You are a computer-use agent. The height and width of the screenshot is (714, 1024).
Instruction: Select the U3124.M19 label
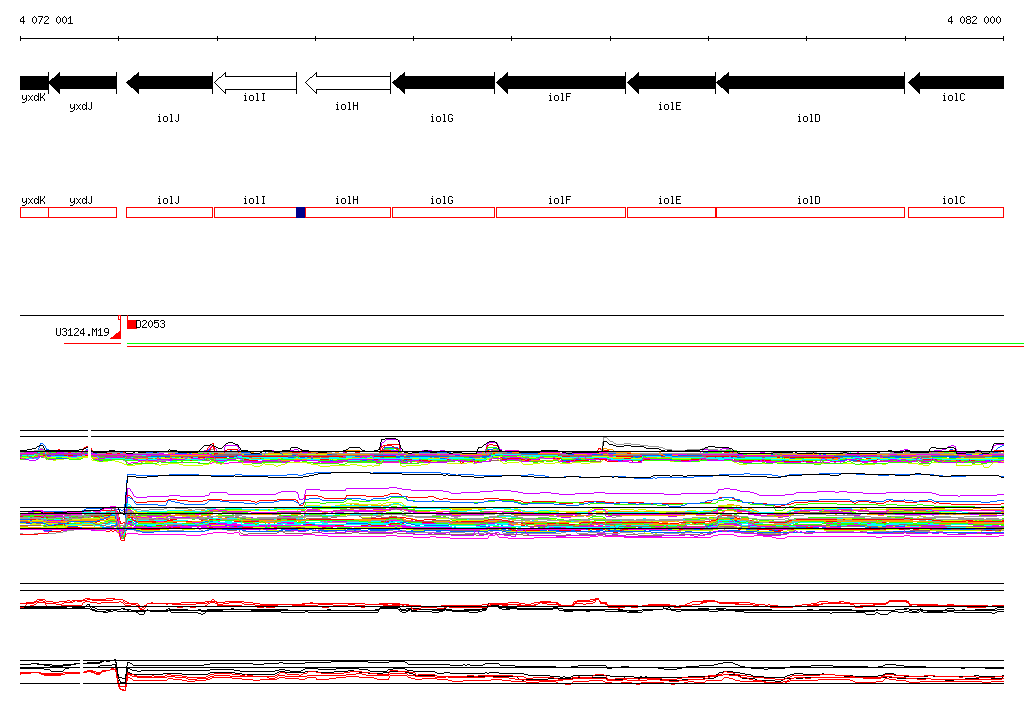[x=82, y=332]
